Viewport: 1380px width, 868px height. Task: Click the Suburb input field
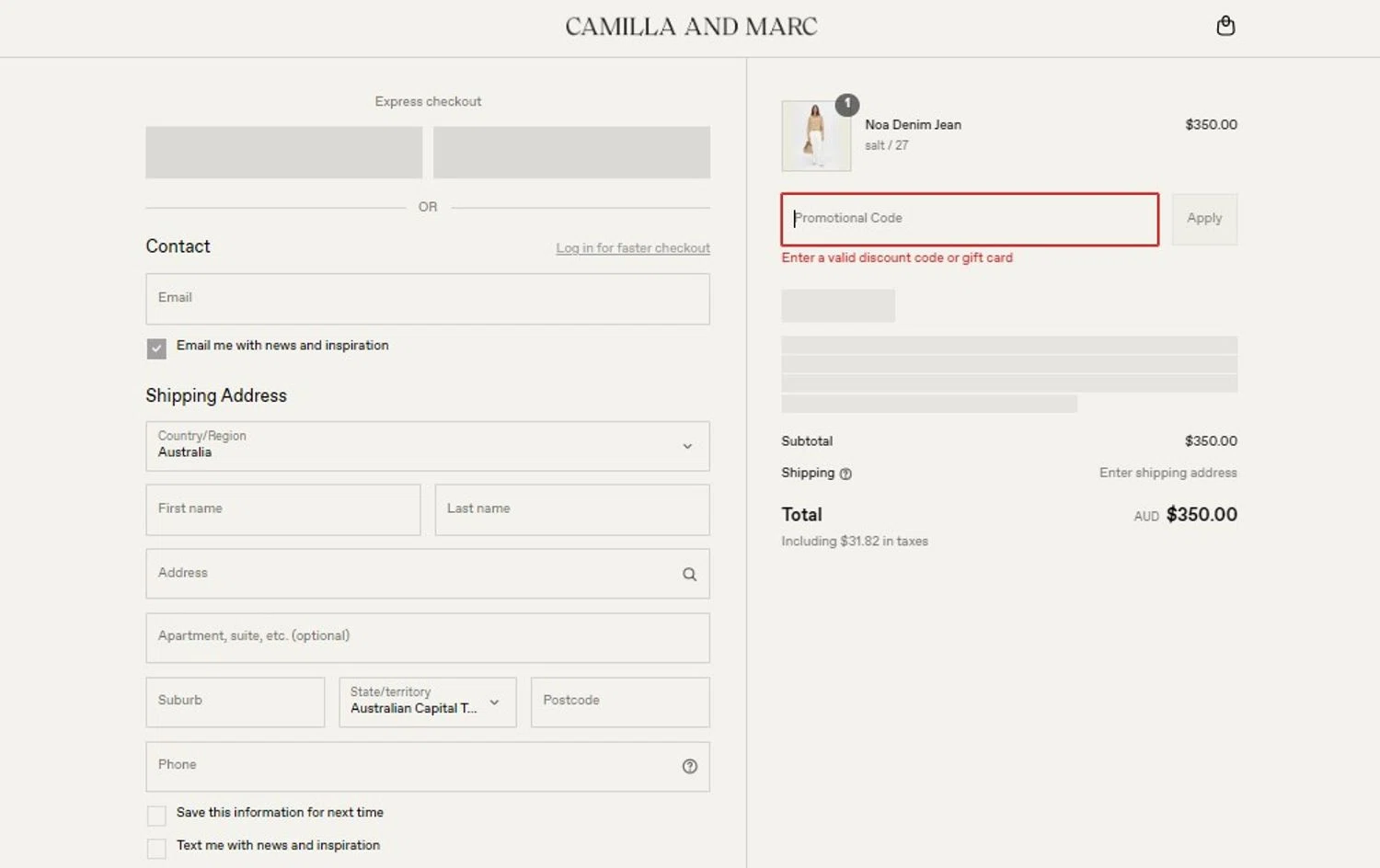(x=236, y=702)
